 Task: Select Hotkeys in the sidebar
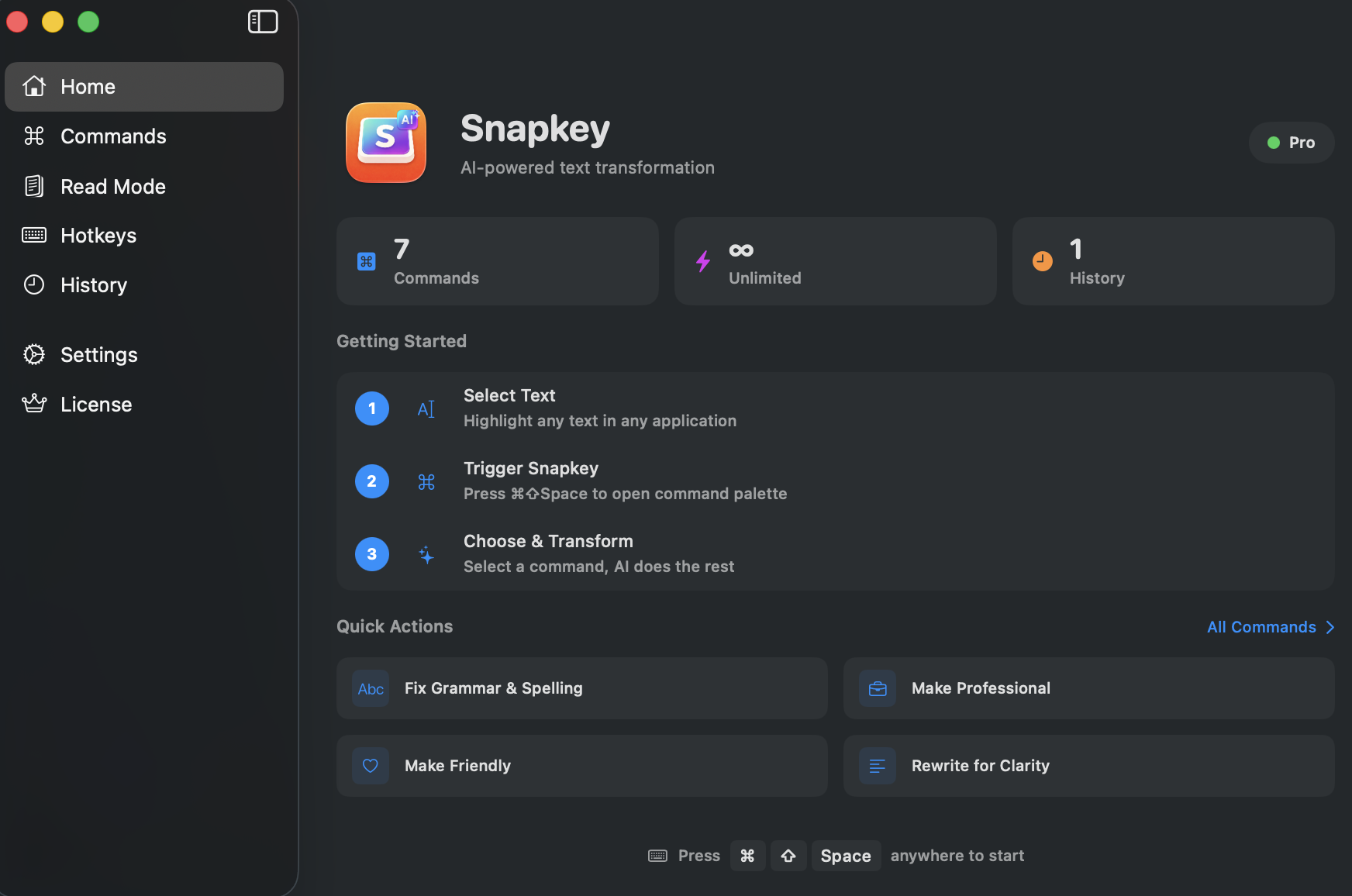144,236
